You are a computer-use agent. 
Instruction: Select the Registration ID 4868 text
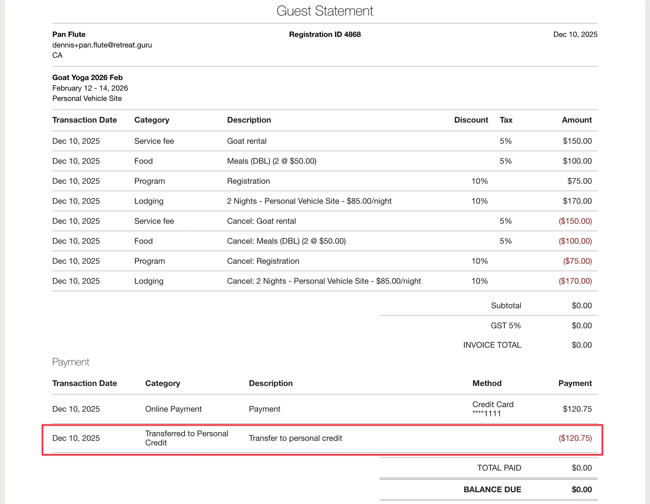(x=324, y=34)
